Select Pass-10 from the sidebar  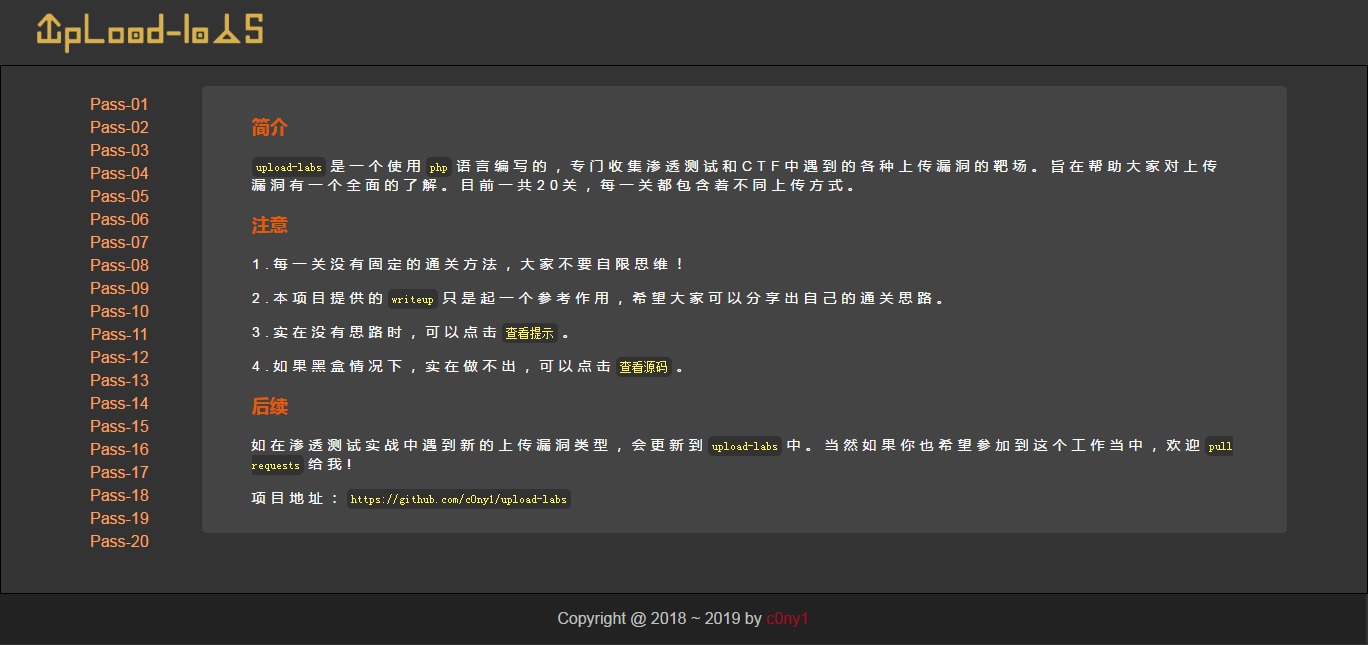click(x=118, y=311)
